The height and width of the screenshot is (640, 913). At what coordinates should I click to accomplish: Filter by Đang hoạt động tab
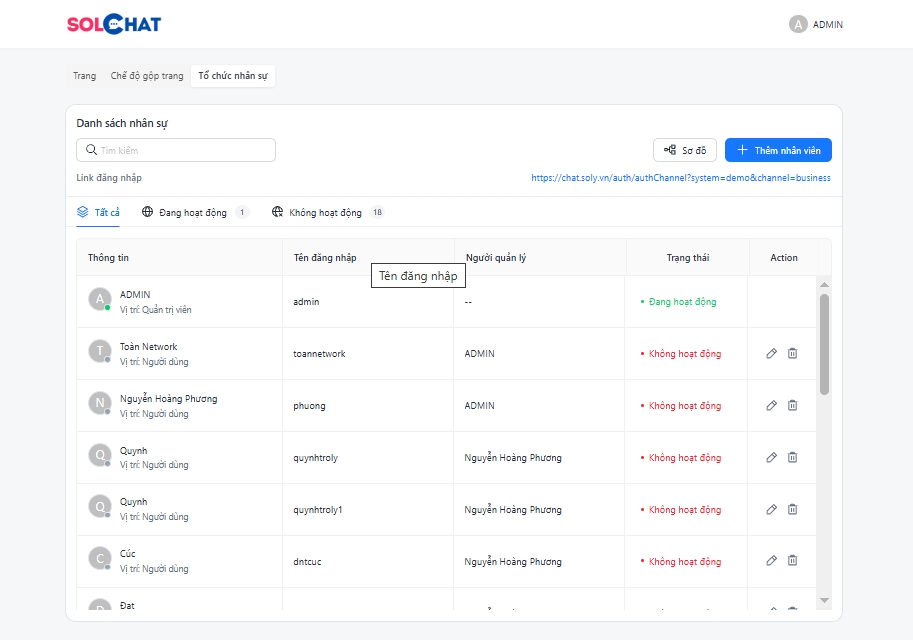tap(193, 212)
